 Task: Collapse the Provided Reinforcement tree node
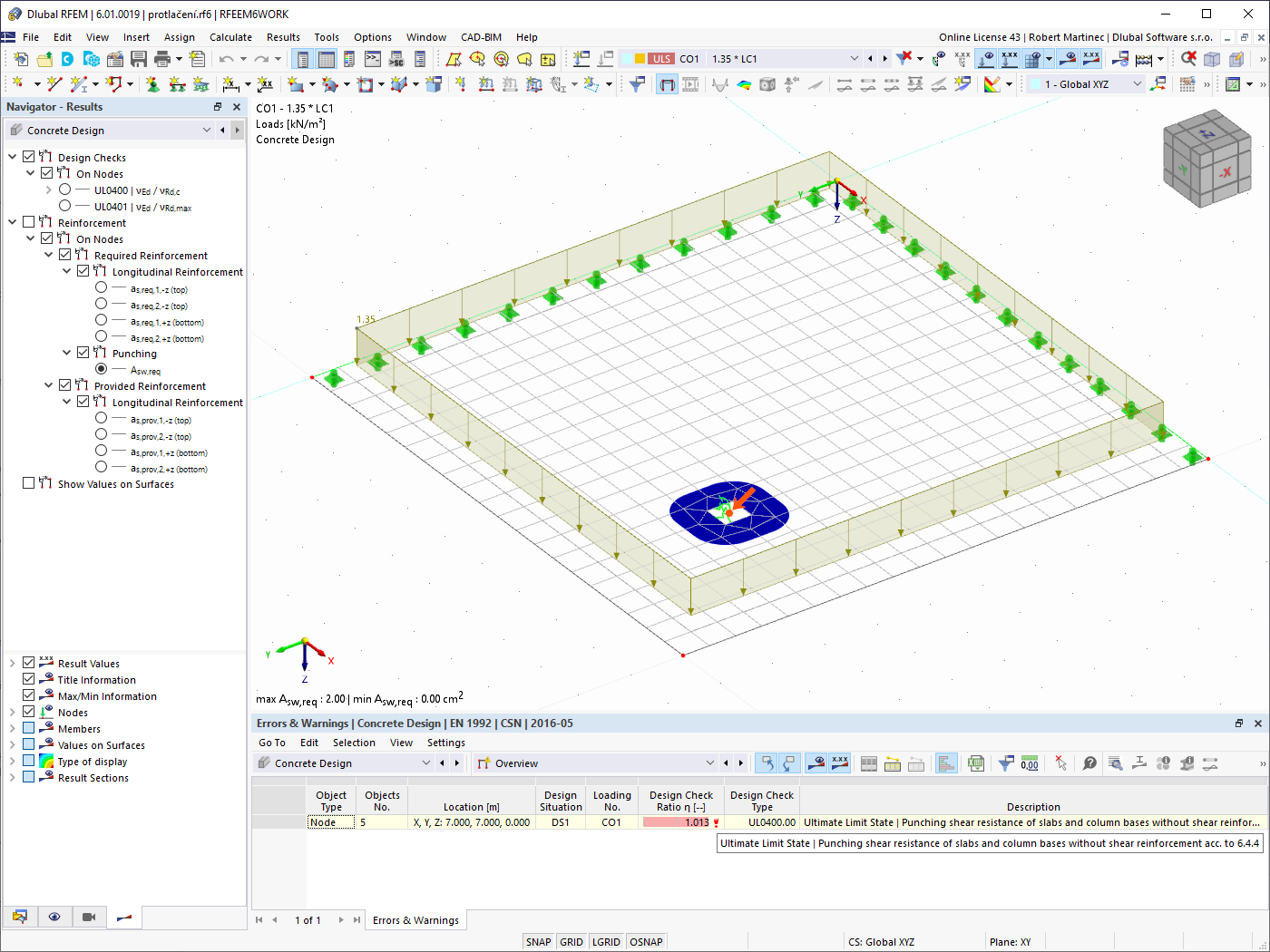49,386
